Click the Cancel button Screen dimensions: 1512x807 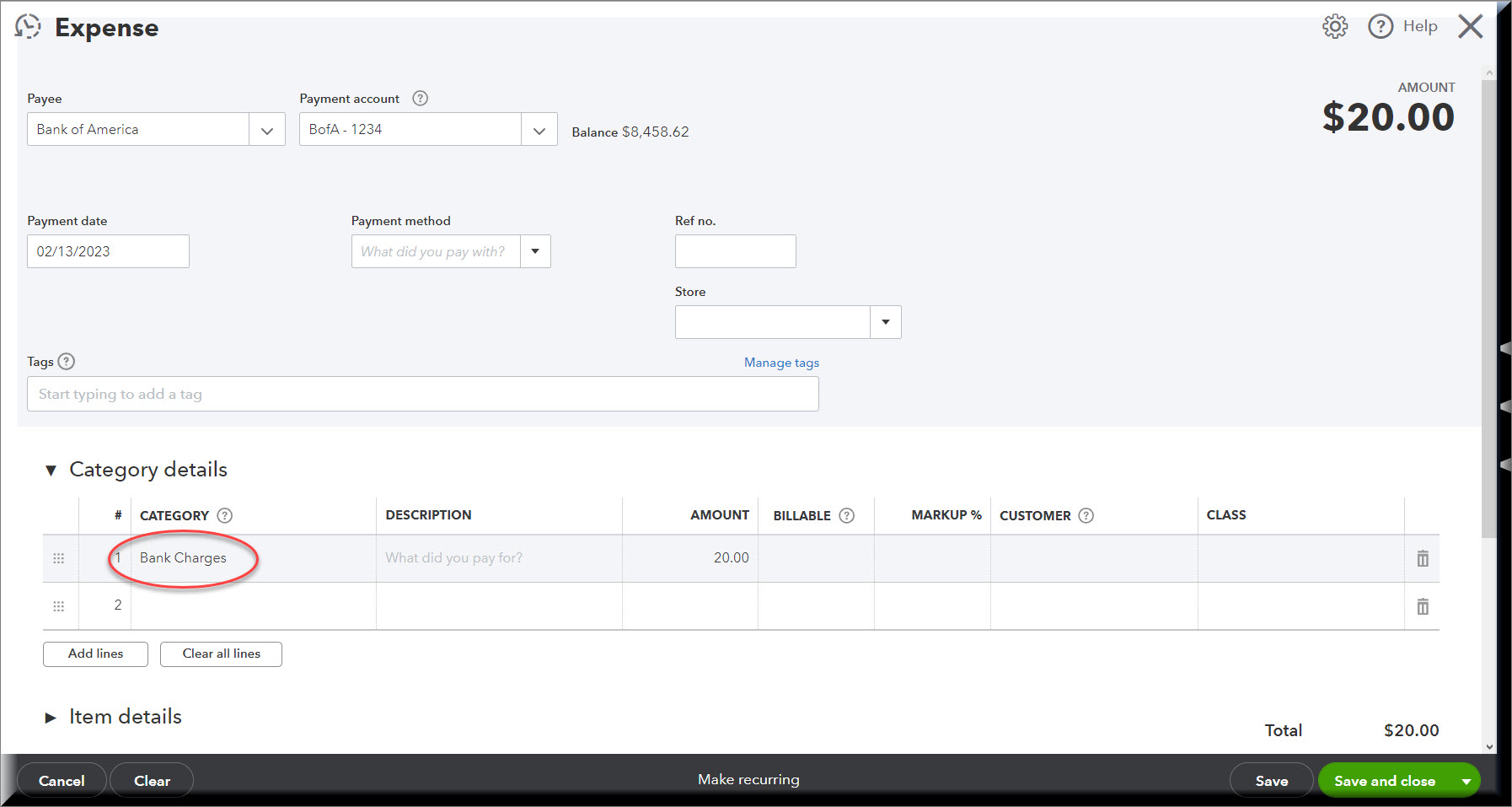[62, 781]
